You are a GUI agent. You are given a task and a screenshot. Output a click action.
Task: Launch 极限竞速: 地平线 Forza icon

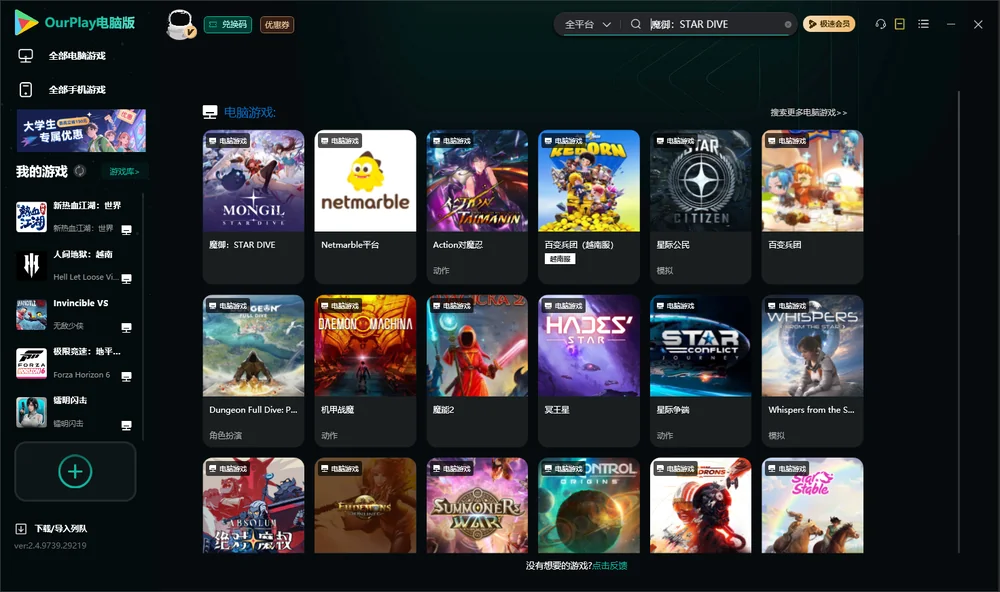[x=31, y=363]
